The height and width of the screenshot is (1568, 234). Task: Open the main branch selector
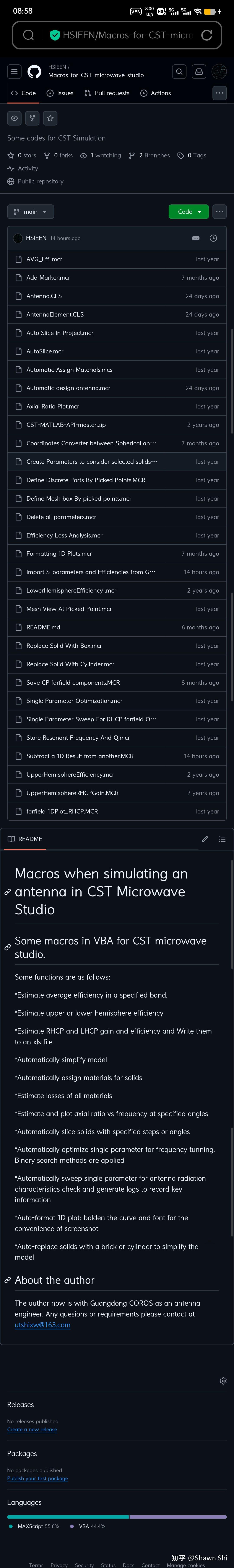tap(30, 211)
